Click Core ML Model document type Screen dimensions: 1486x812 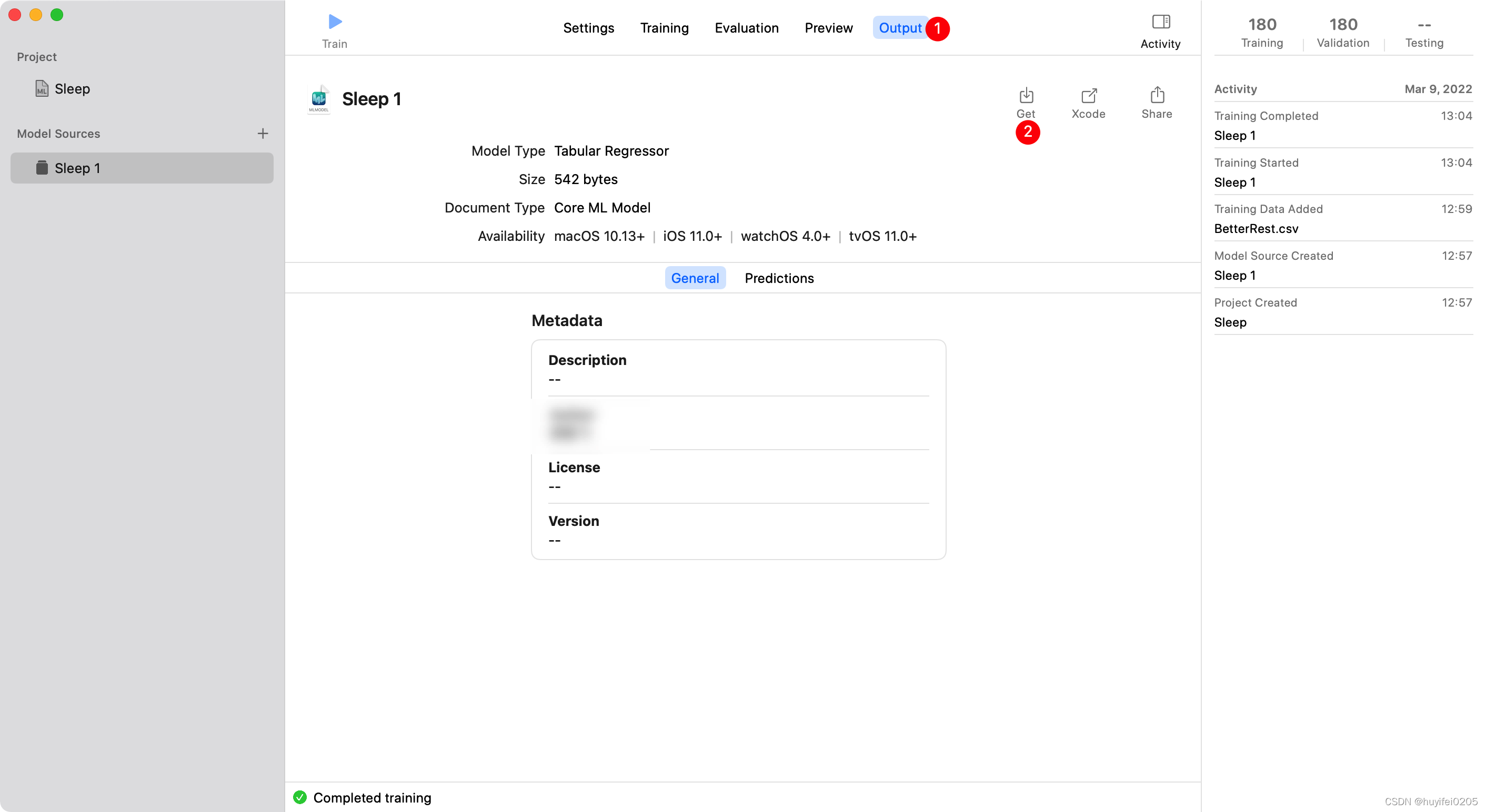(x=603, y=208)
